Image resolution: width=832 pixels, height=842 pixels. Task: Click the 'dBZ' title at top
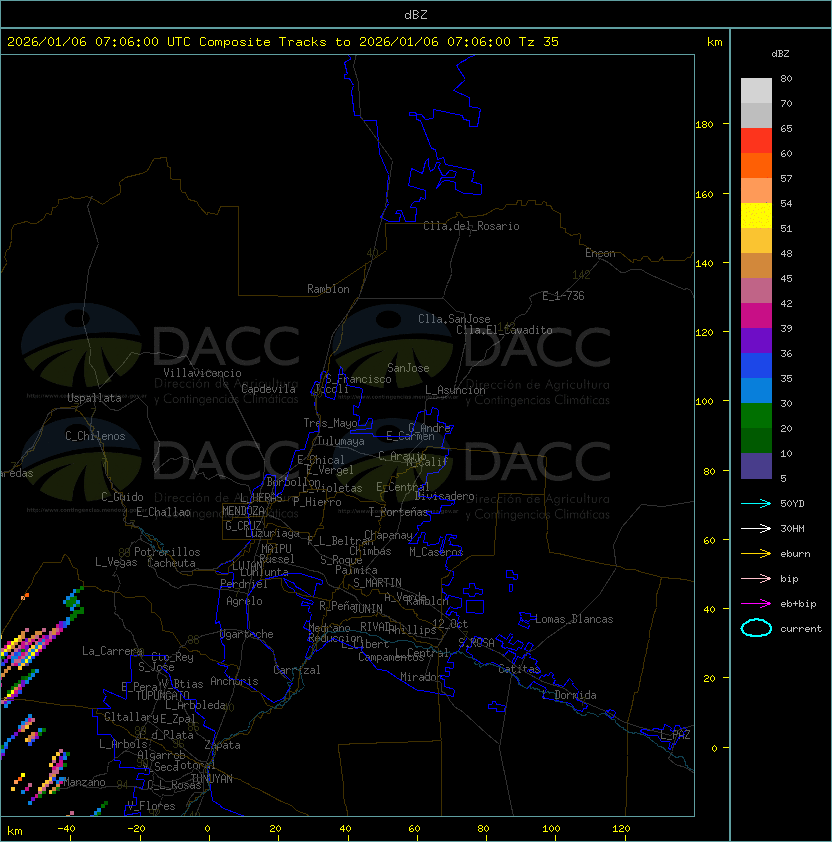point(416,14)
